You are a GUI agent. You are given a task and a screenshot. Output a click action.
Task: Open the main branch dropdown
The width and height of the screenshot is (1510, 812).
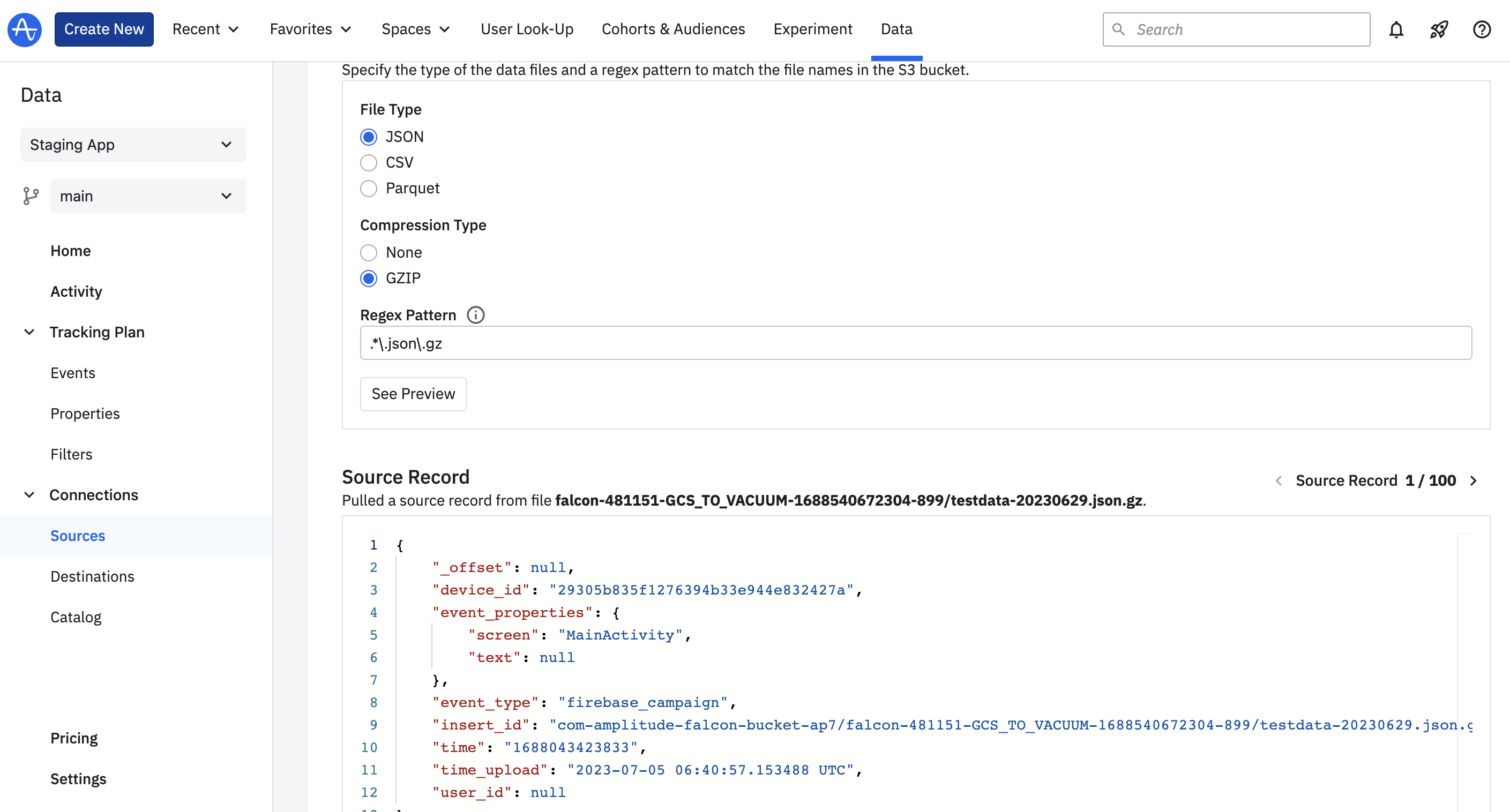click(148, 196)
